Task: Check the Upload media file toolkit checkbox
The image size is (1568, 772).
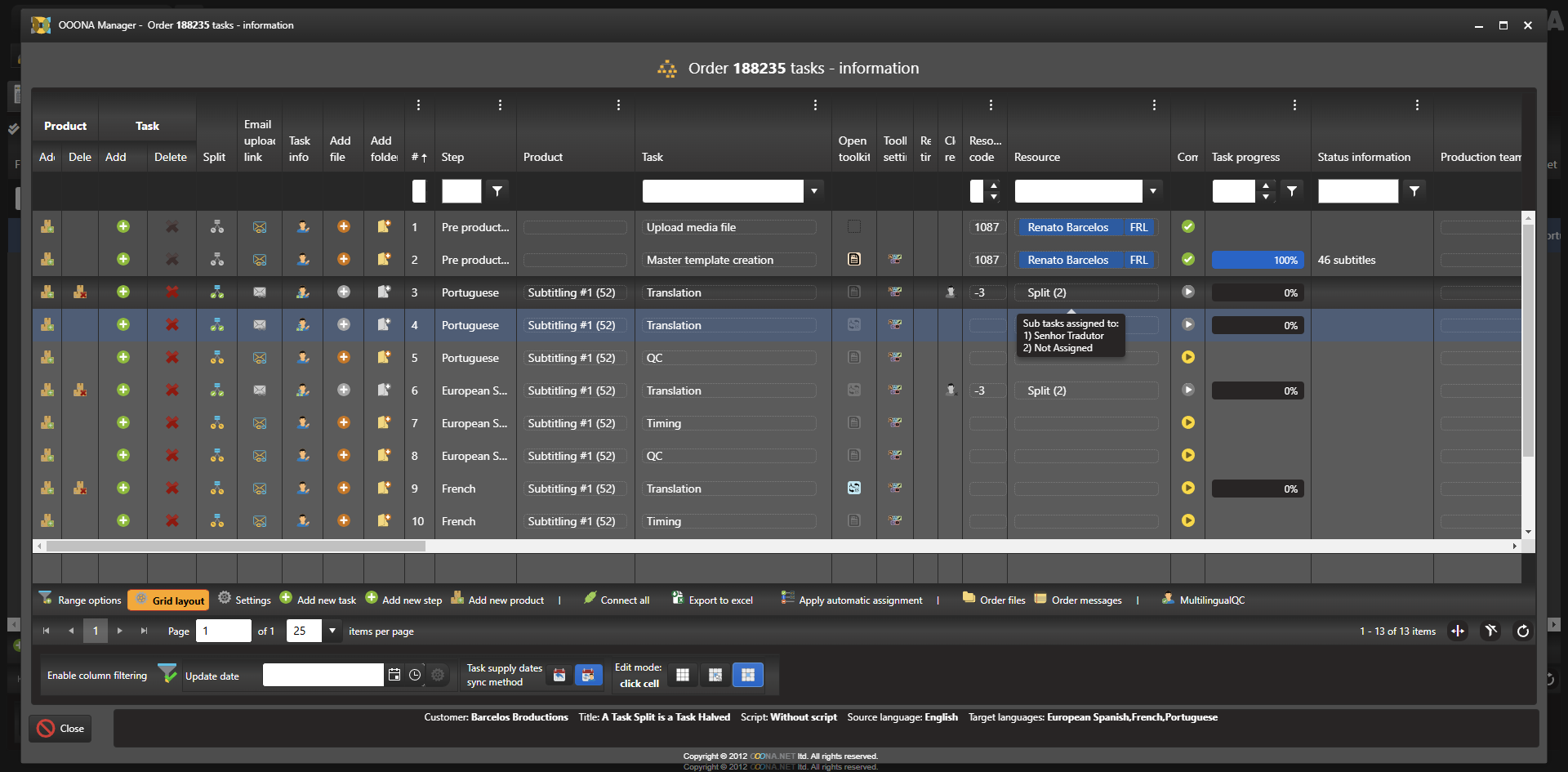Action: pos(853,227)
